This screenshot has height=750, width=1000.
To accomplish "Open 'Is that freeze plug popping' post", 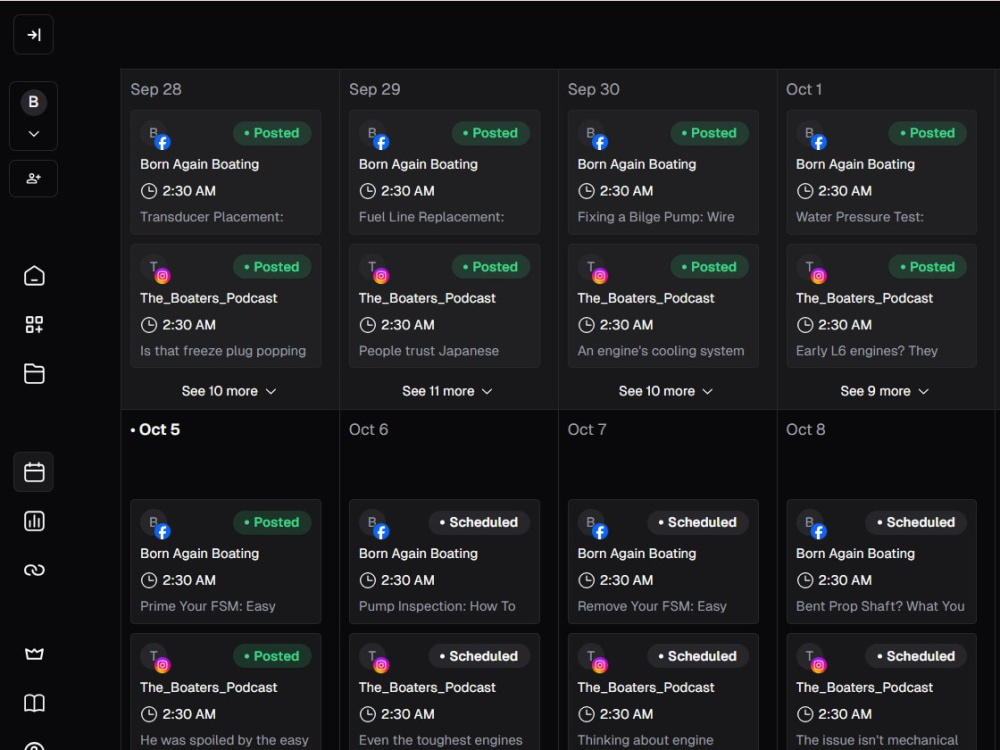I will point(226,306).
